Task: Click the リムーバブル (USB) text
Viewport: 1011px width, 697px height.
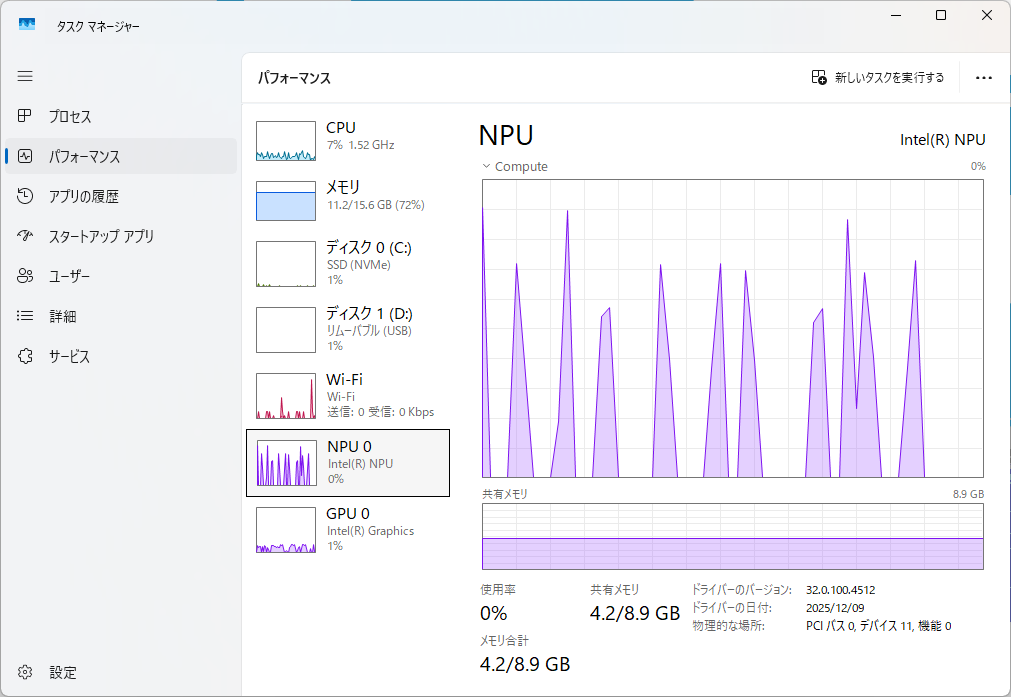Action: pos(369,331)
